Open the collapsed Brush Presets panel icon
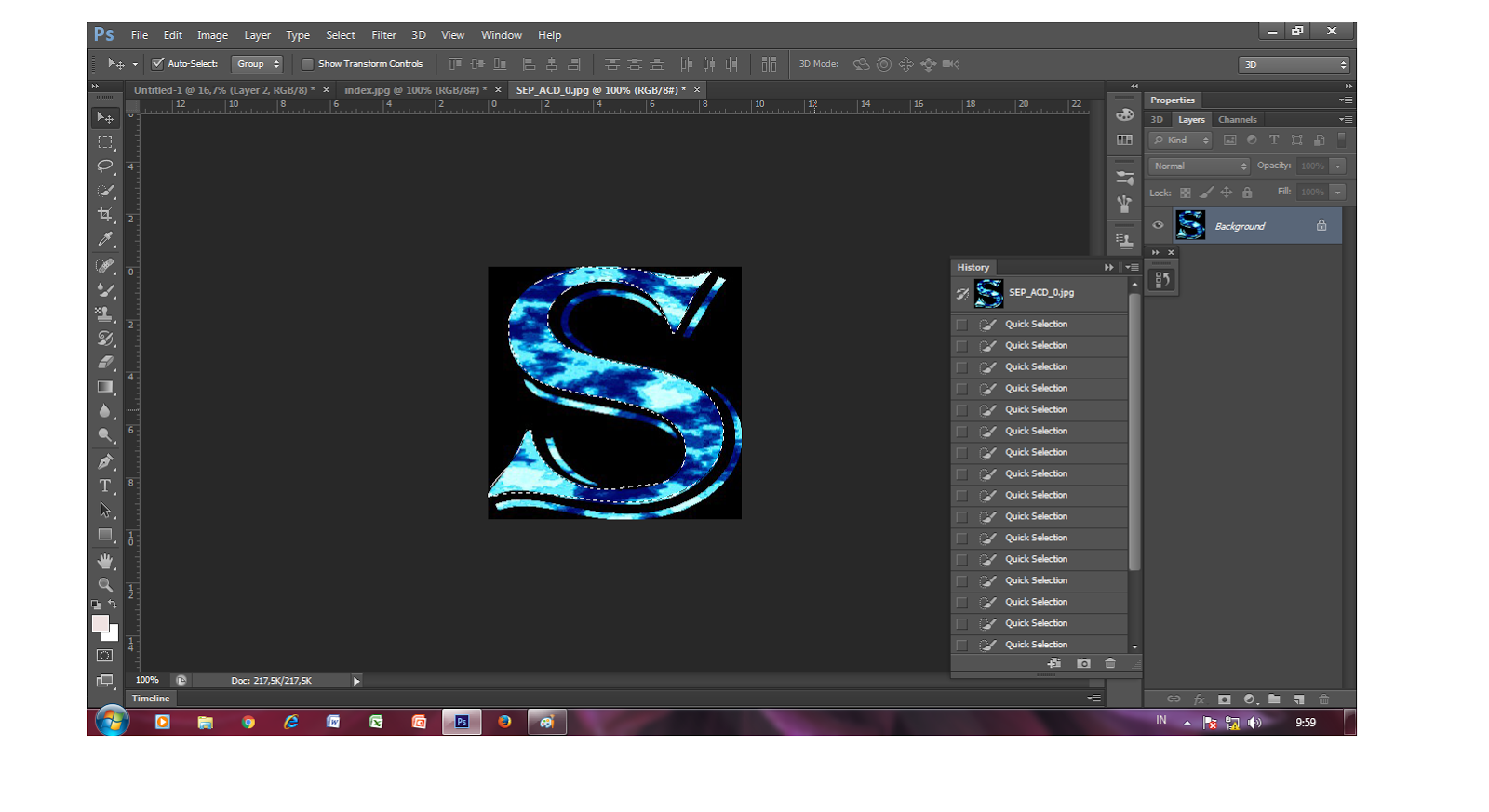1489x812 pixels. pos(1125,178)
